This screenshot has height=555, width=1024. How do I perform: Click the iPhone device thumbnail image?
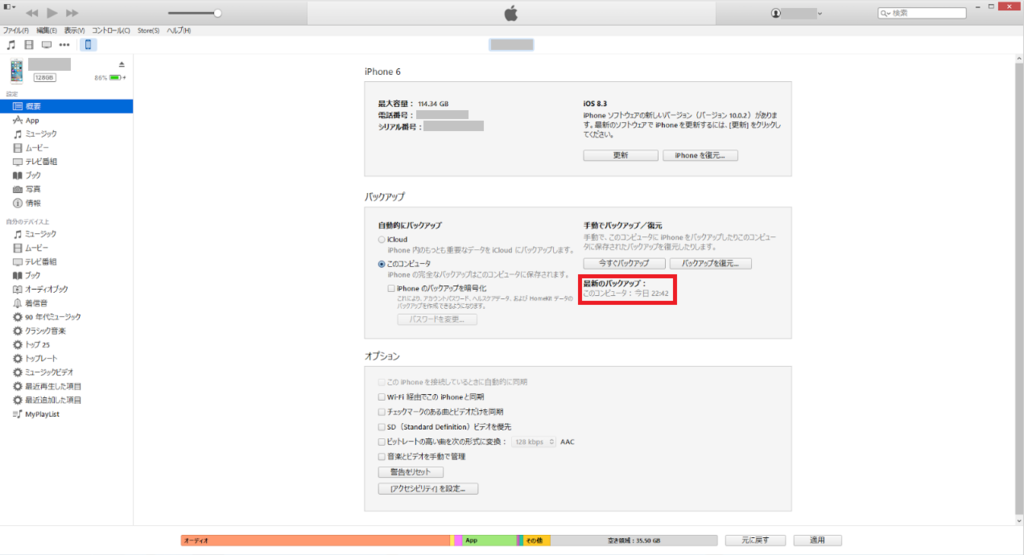click(16, 71)
